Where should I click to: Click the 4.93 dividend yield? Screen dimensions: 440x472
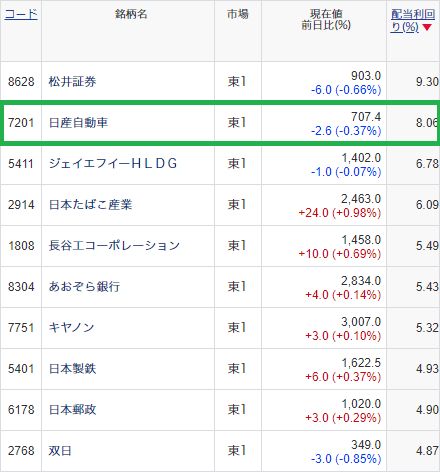[x=427, y=369]
